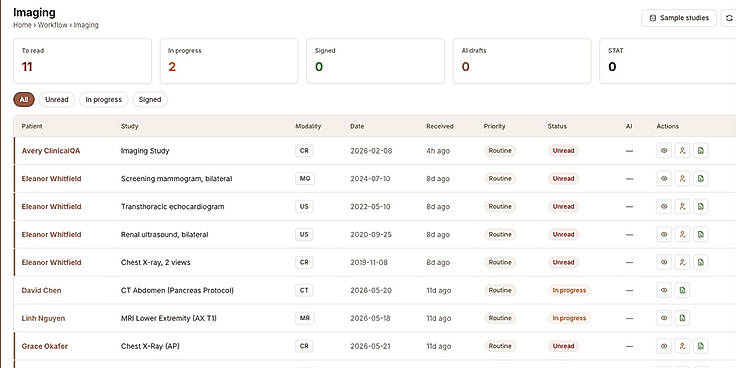736x368 pixels.
Task: Click the In progress status of David Chen
Action: tap(569, 290)
